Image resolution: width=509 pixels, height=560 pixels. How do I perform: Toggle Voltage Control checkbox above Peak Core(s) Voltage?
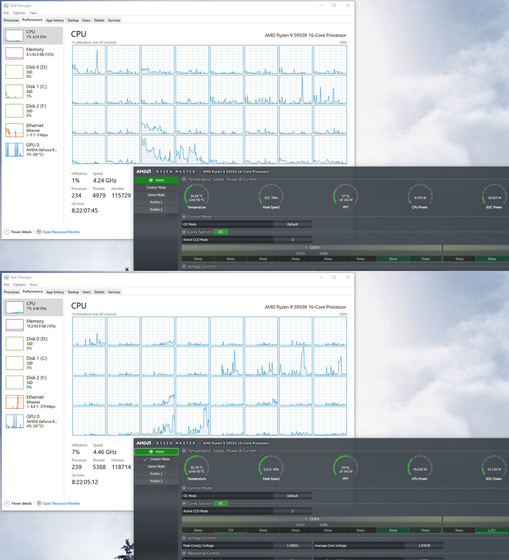[x=184, y=538]
